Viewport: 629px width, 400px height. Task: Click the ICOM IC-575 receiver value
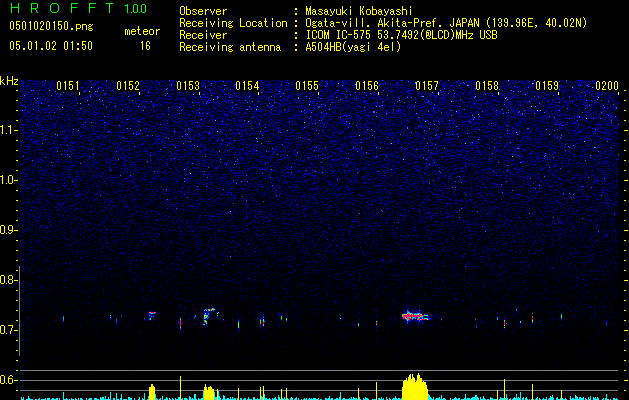[401, 35]
